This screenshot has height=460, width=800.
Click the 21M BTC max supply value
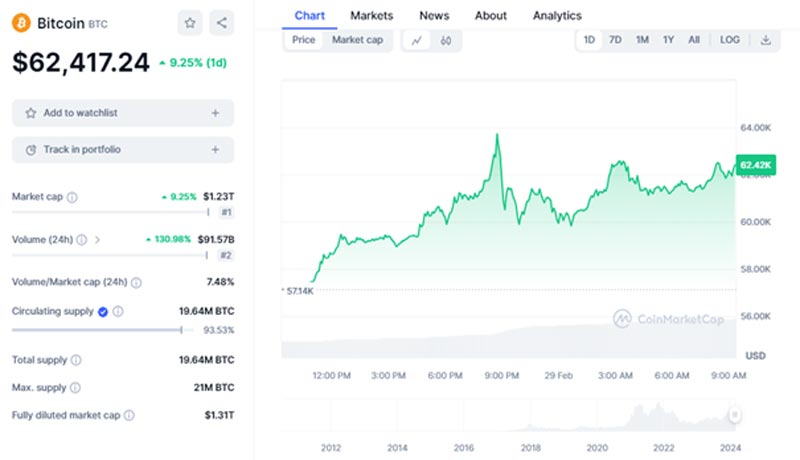[x=214, y=388]
